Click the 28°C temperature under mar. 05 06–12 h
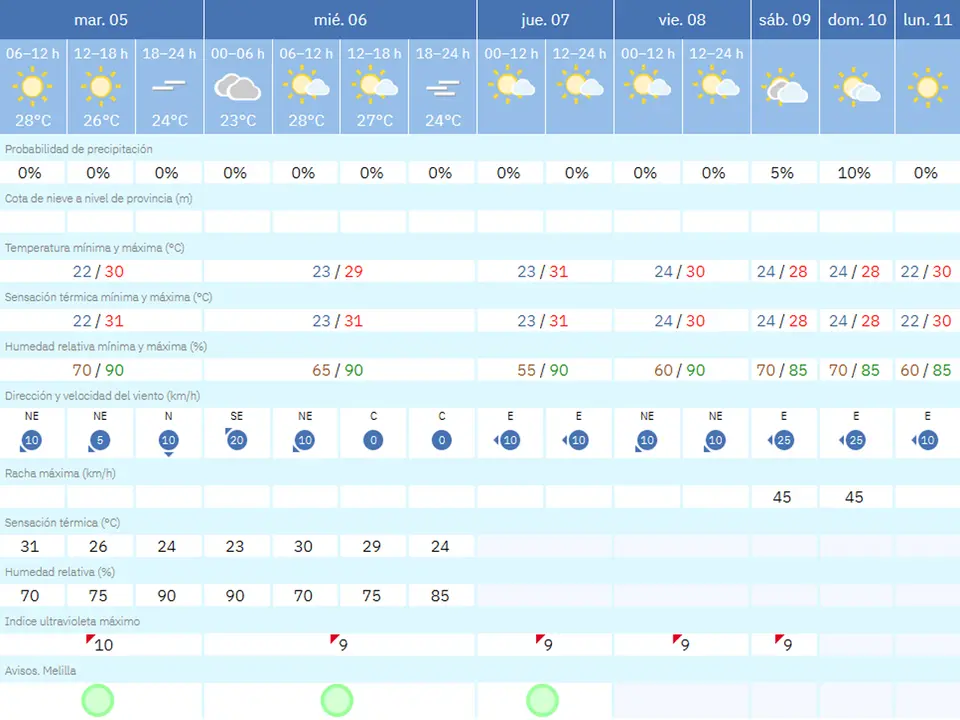960x720 pixels. point(33,121)
